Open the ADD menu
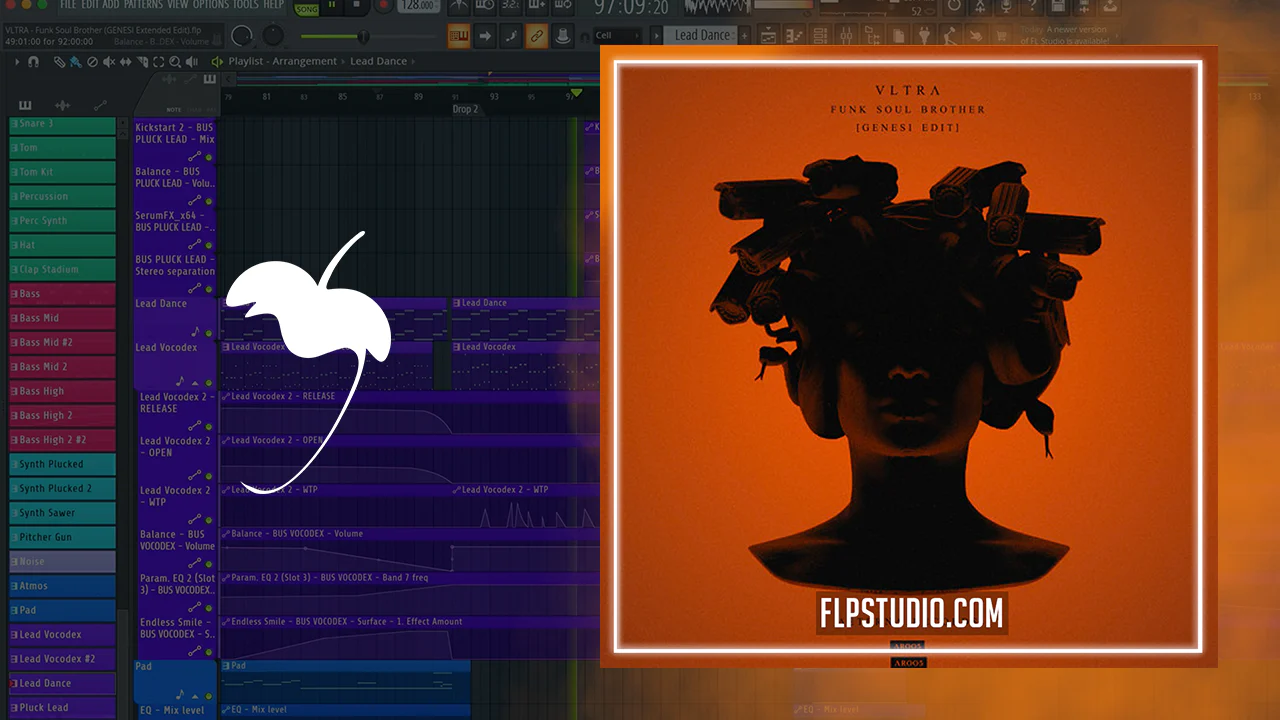Image resolution: width=1280 pixels, height=720 pixels. 111,5
